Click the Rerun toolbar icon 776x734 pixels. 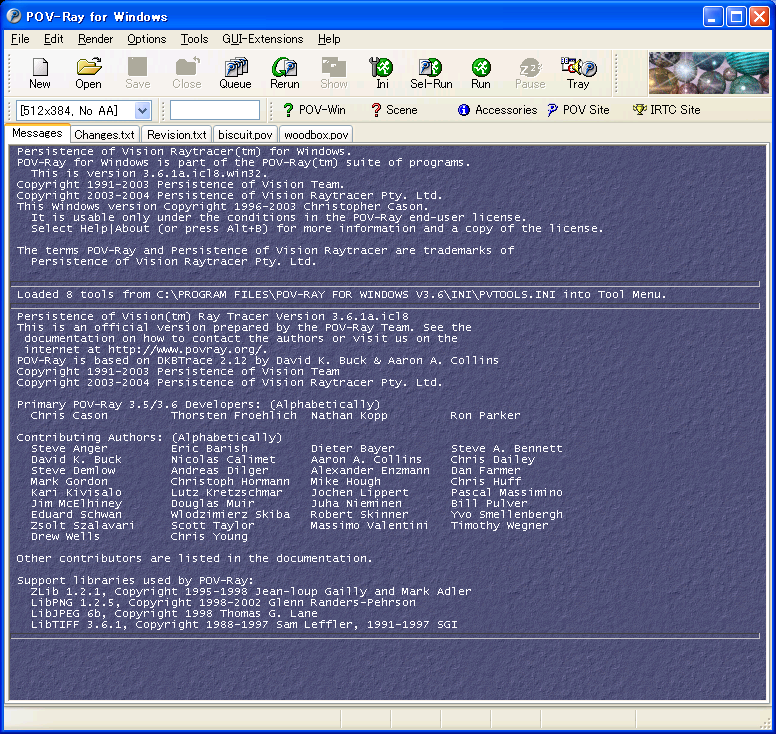[x=285, y=73]
